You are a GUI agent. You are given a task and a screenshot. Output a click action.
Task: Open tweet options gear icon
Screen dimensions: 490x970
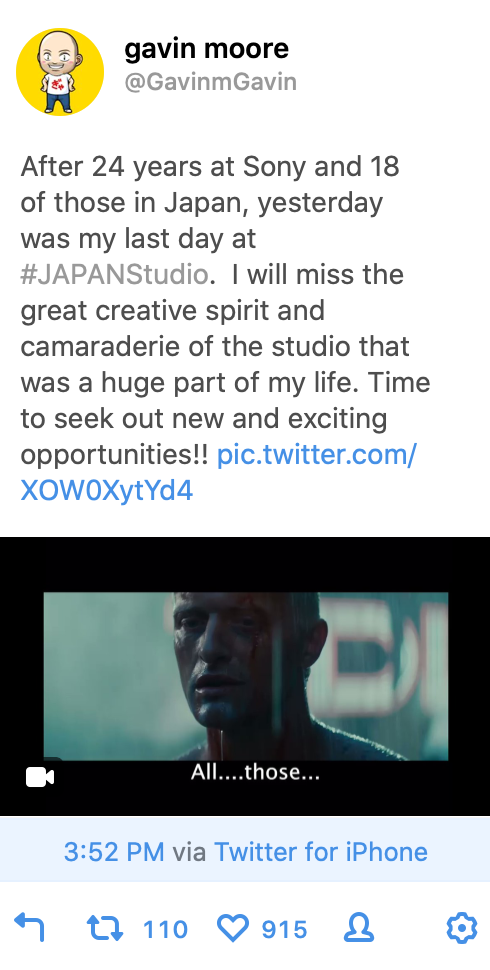(x=462, y=928)
